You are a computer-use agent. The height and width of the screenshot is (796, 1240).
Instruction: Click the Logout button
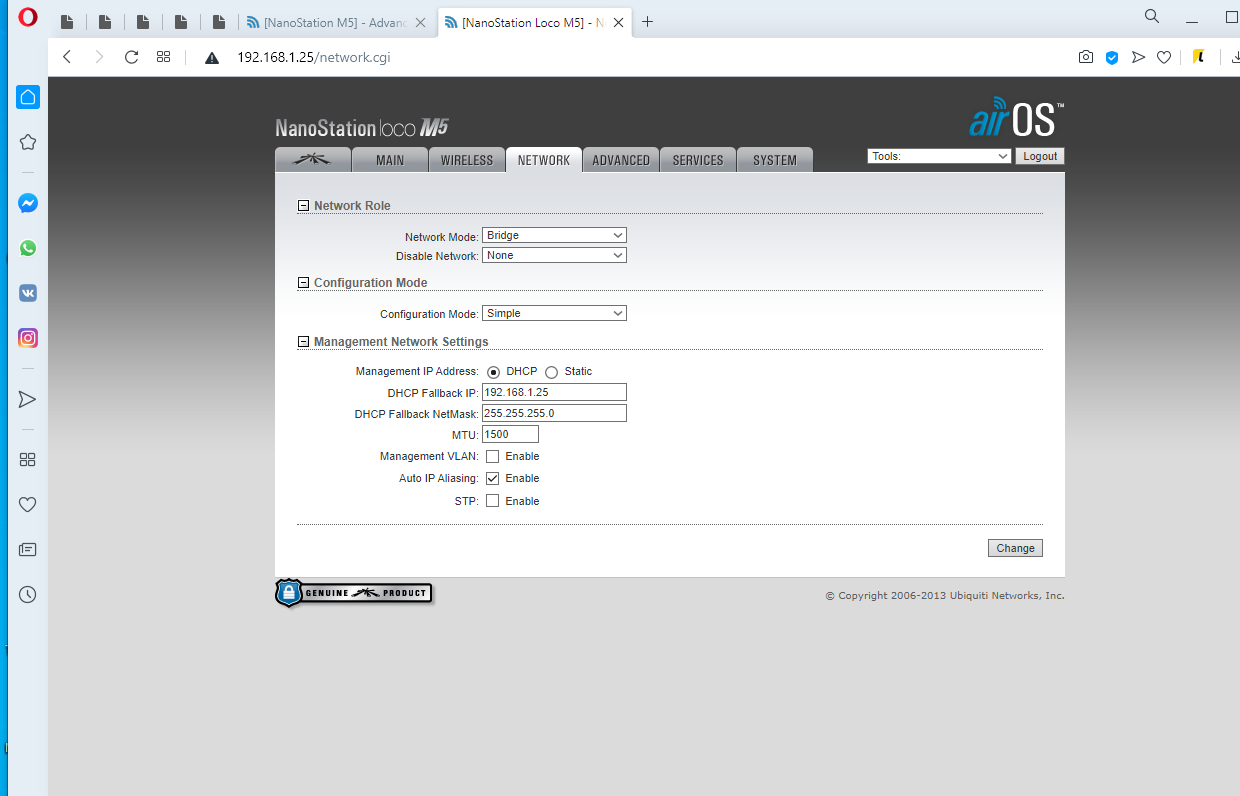click(x=1040, y=156)
